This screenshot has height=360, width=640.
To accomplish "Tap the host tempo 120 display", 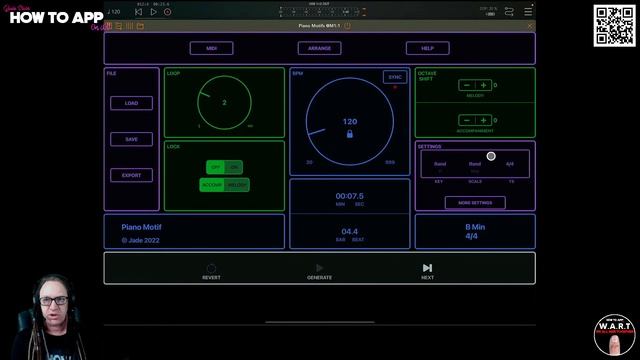I will coord(114,12).
